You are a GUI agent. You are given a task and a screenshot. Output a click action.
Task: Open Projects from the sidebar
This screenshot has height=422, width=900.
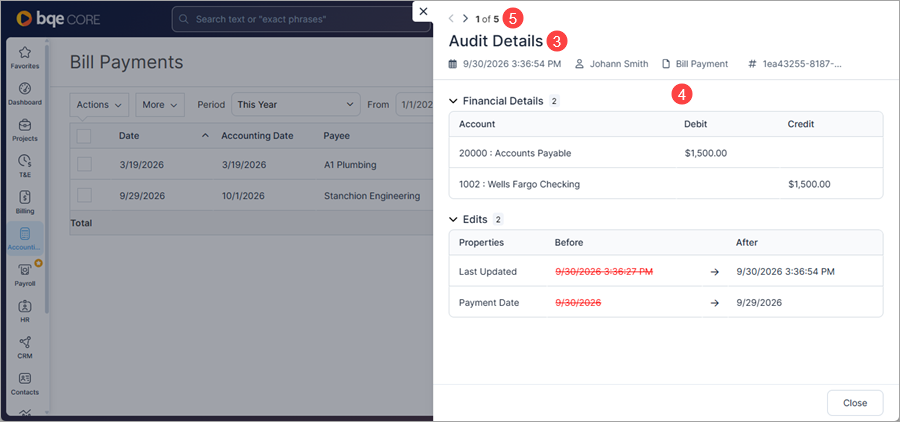click(x=25, y=130)
